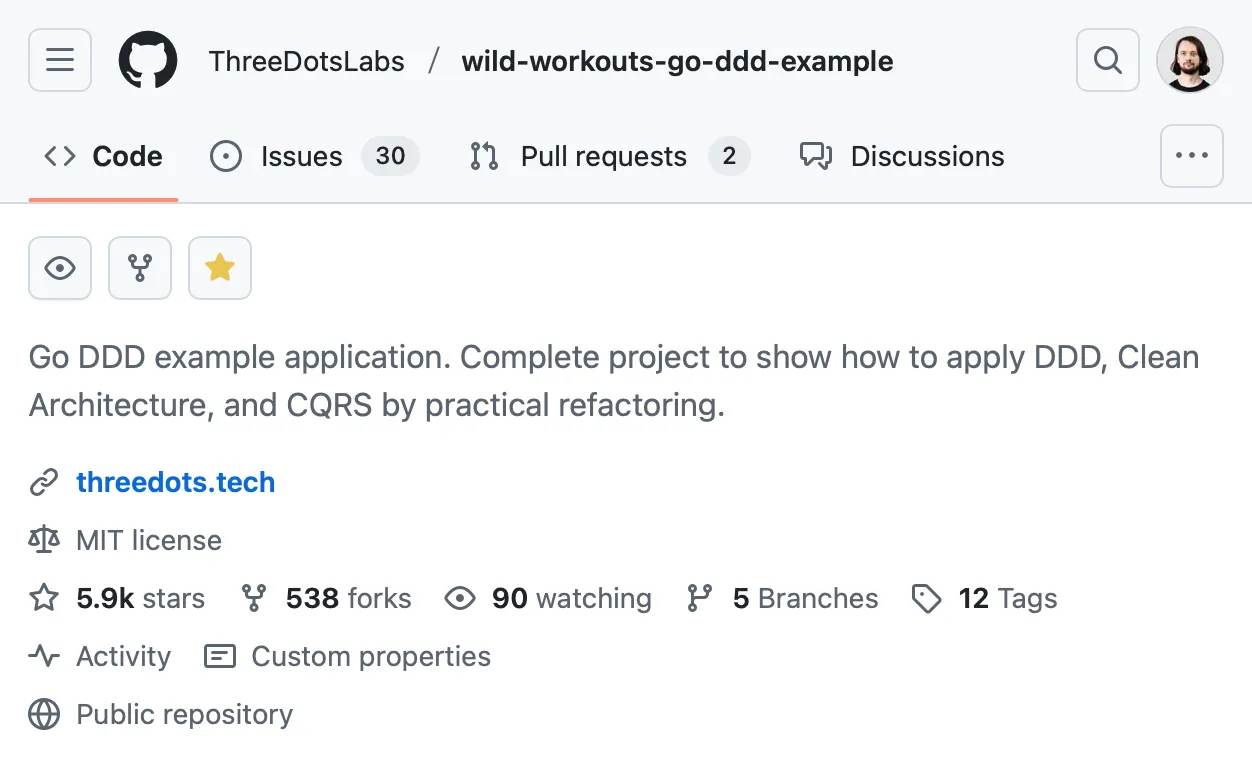The height and width of the screenshot is (766, 1252).
Task: Show the 5.9k stars list
Action: tap(140, 599)
